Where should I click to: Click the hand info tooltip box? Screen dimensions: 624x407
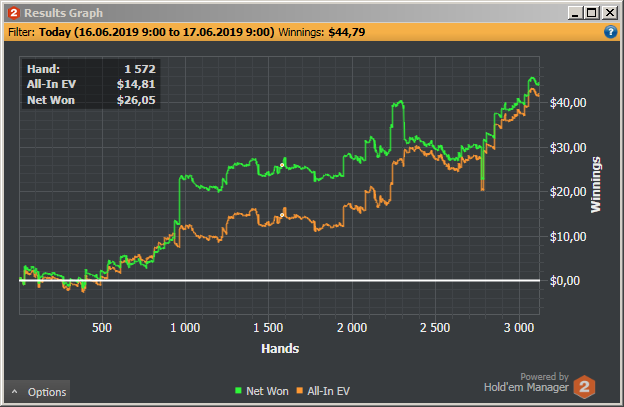[91, 84]
